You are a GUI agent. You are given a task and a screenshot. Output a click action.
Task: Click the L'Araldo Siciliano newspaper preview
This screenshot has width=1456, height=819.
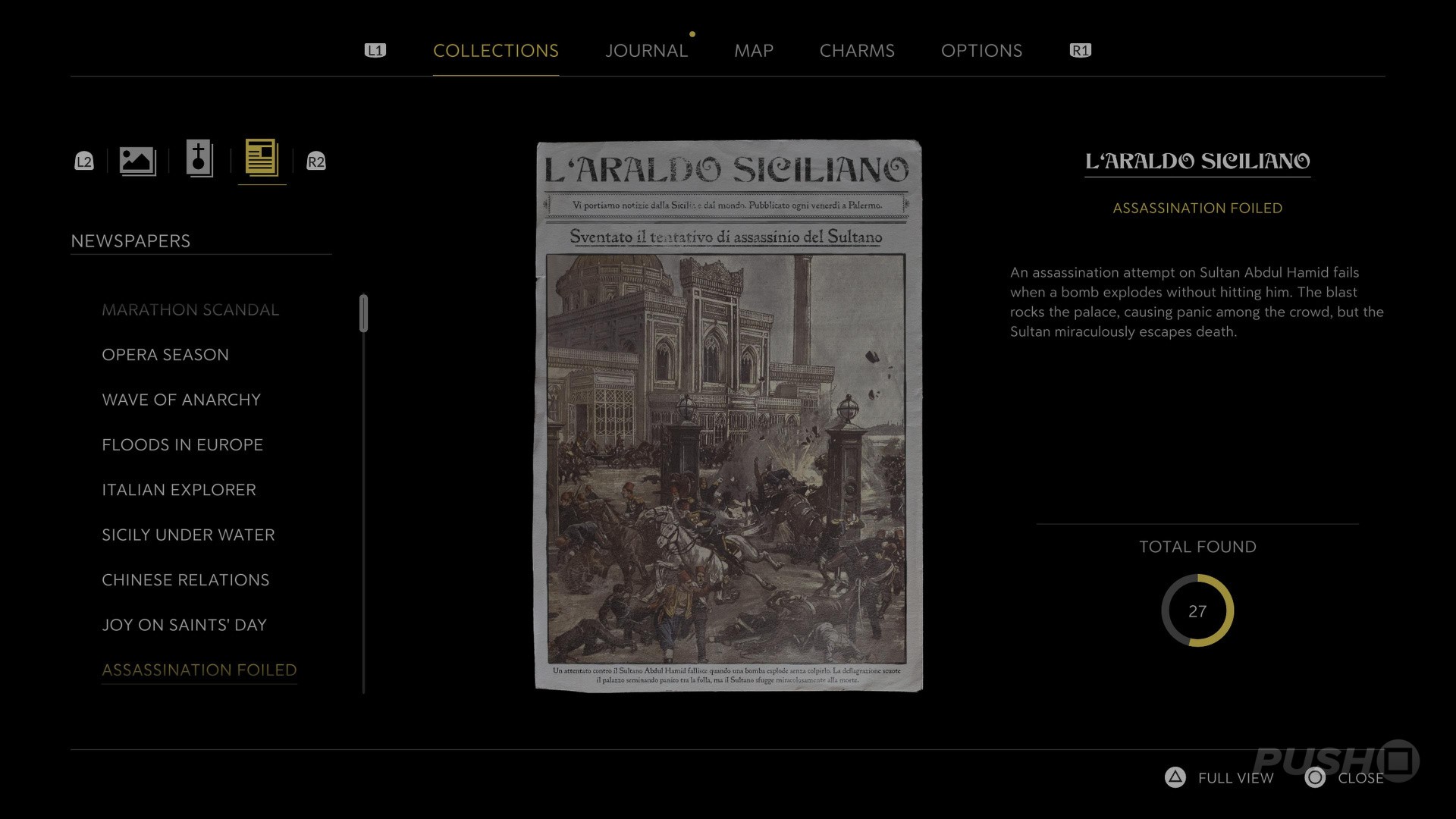coord(729,416)
